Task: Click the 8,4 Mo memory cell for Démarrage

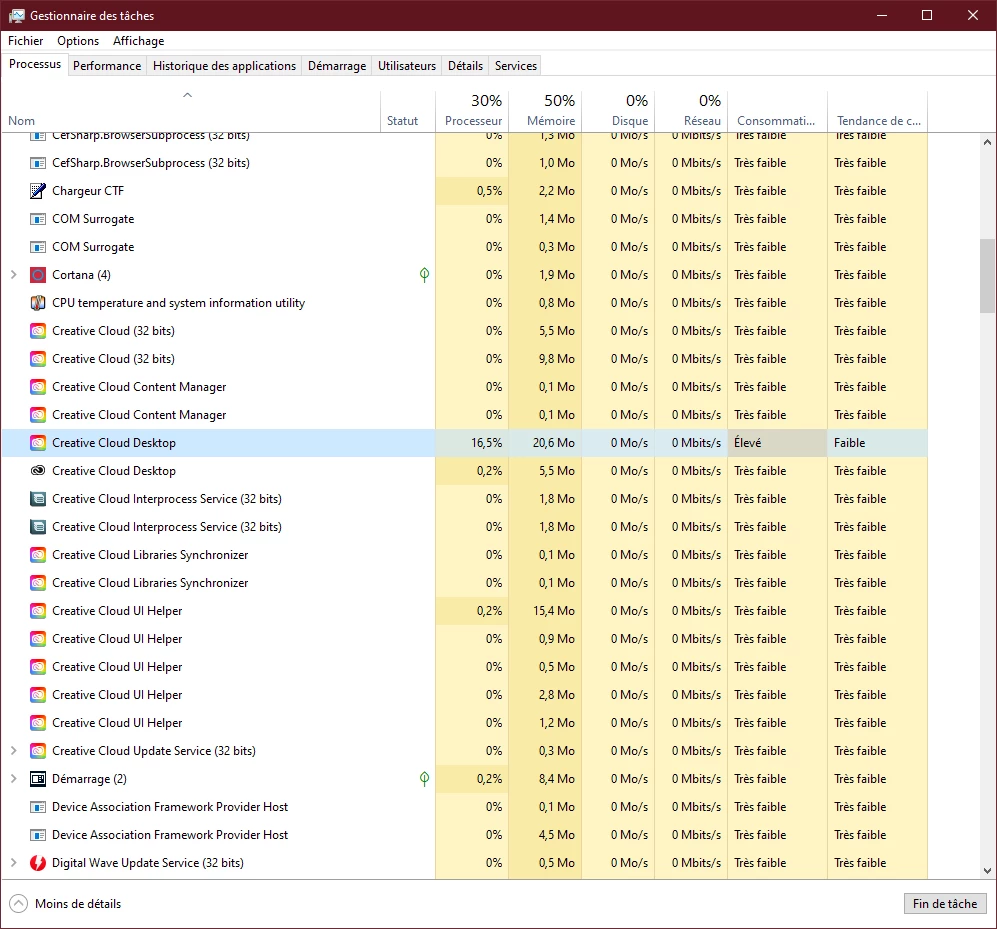Action: click(545, 779)
